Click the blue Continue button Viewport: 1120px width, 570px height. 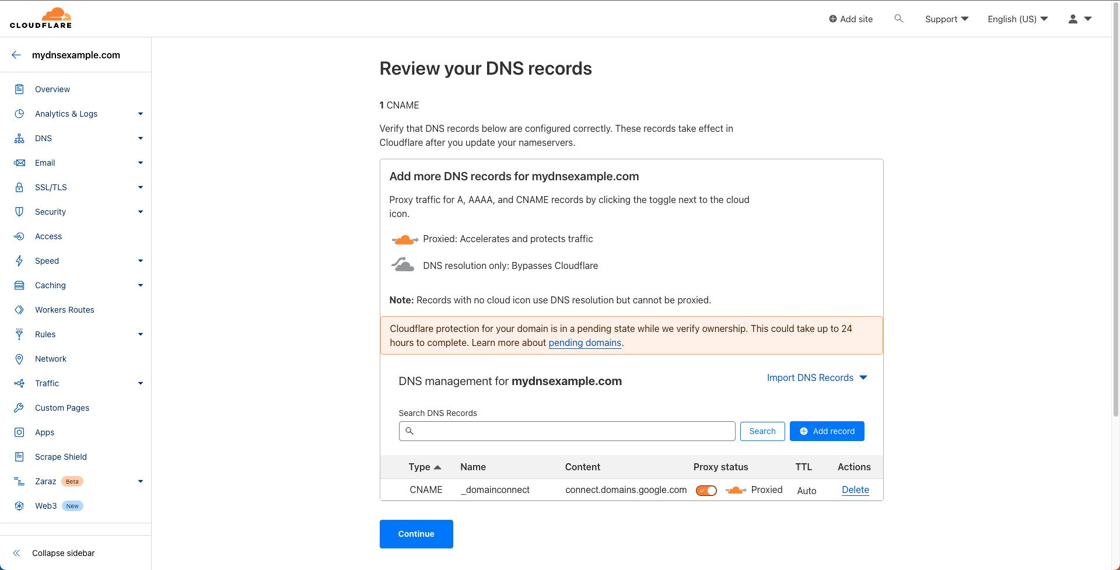pos(416,534)
